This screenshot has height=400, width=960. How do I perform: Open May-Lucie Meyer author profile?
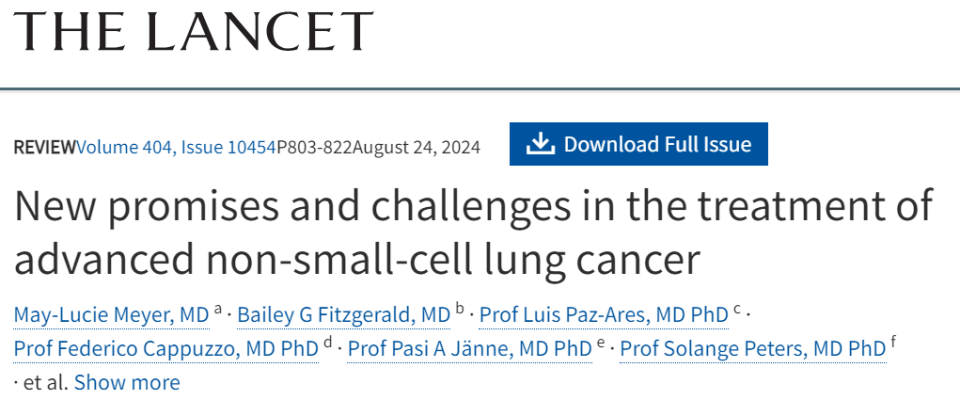click(111, 316)
